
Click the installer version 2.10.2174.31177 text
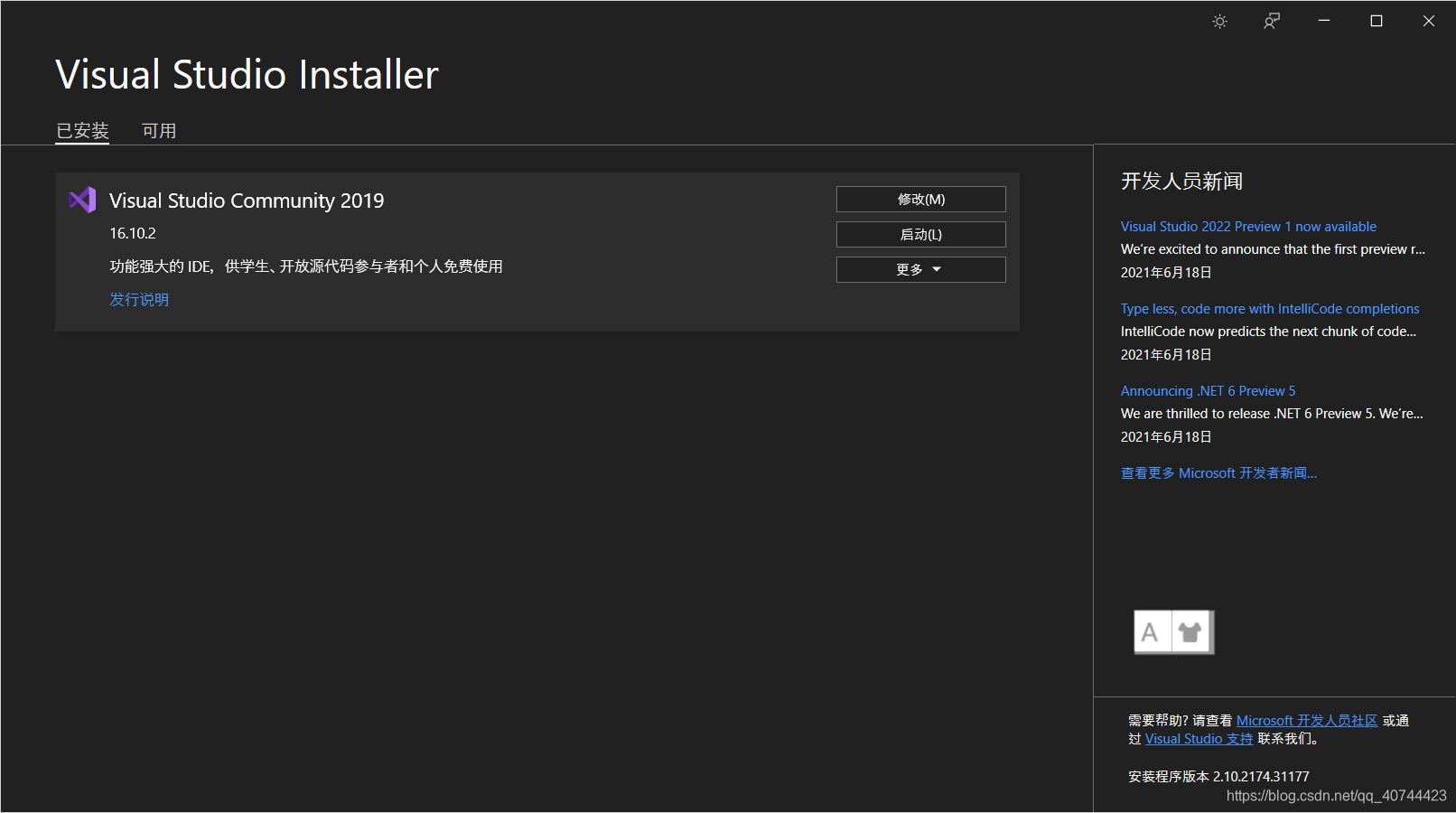click(1218, 777)
